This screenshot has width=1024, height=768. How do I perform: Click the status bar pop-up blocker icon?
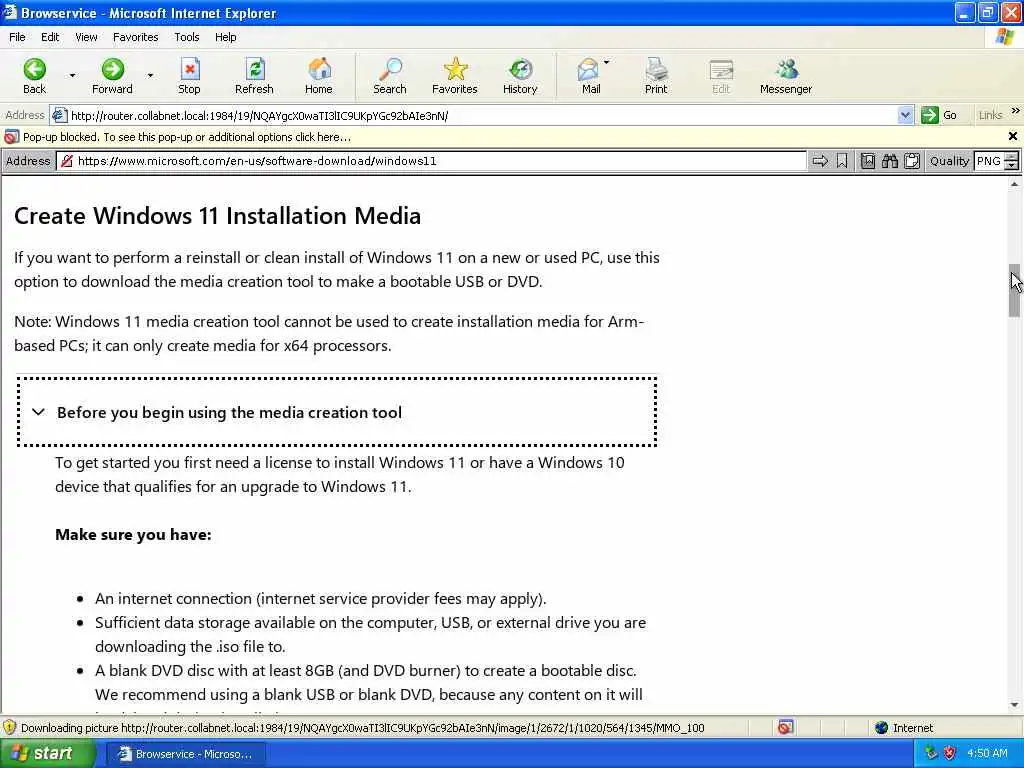(786, 727)
